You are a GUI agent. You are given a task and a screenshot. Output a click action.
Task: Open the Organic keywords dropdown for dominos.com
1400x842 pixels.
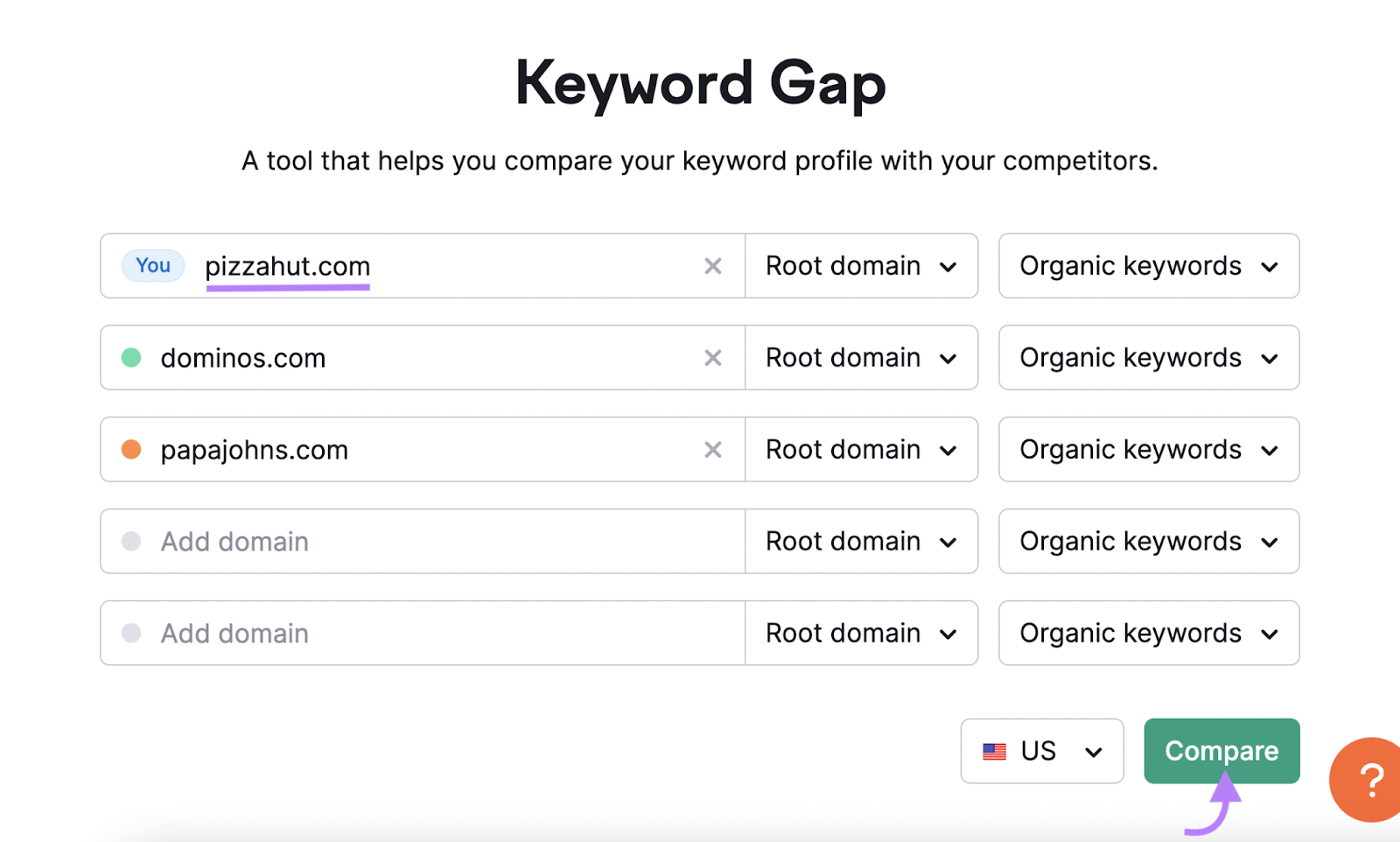tap(1148, 358)
